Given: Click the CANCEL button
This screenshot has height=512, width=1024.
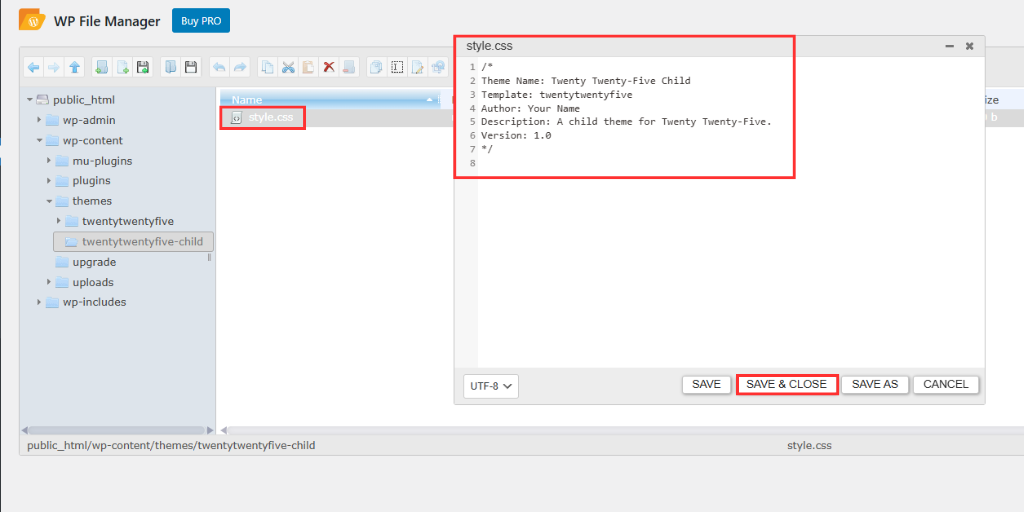Looking at the screenshot, I should pyautogui.click(x=946, y=385).
